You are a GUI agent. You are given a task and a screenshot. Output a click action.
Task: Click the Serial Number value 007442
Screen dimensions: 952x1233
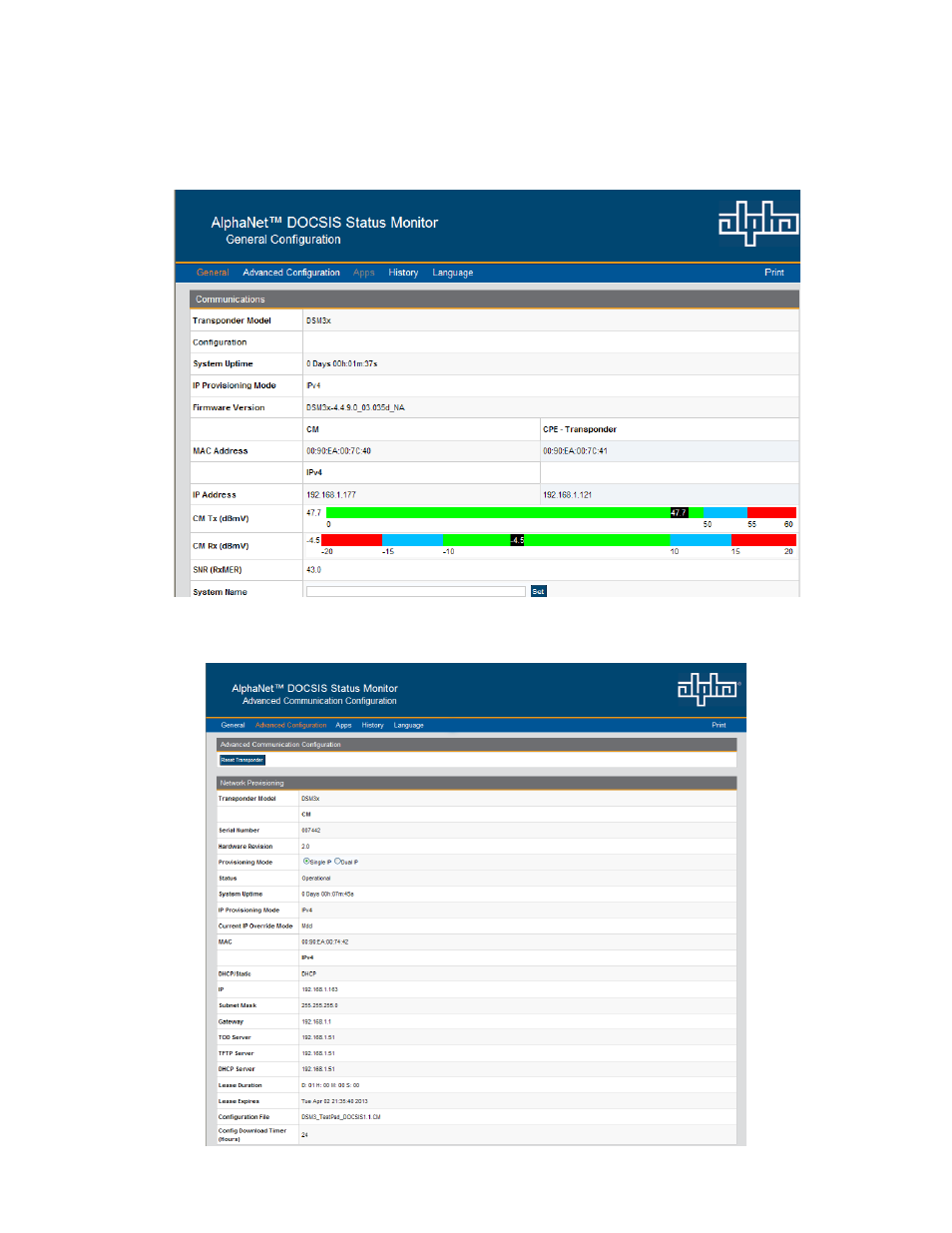pos(310,830)
